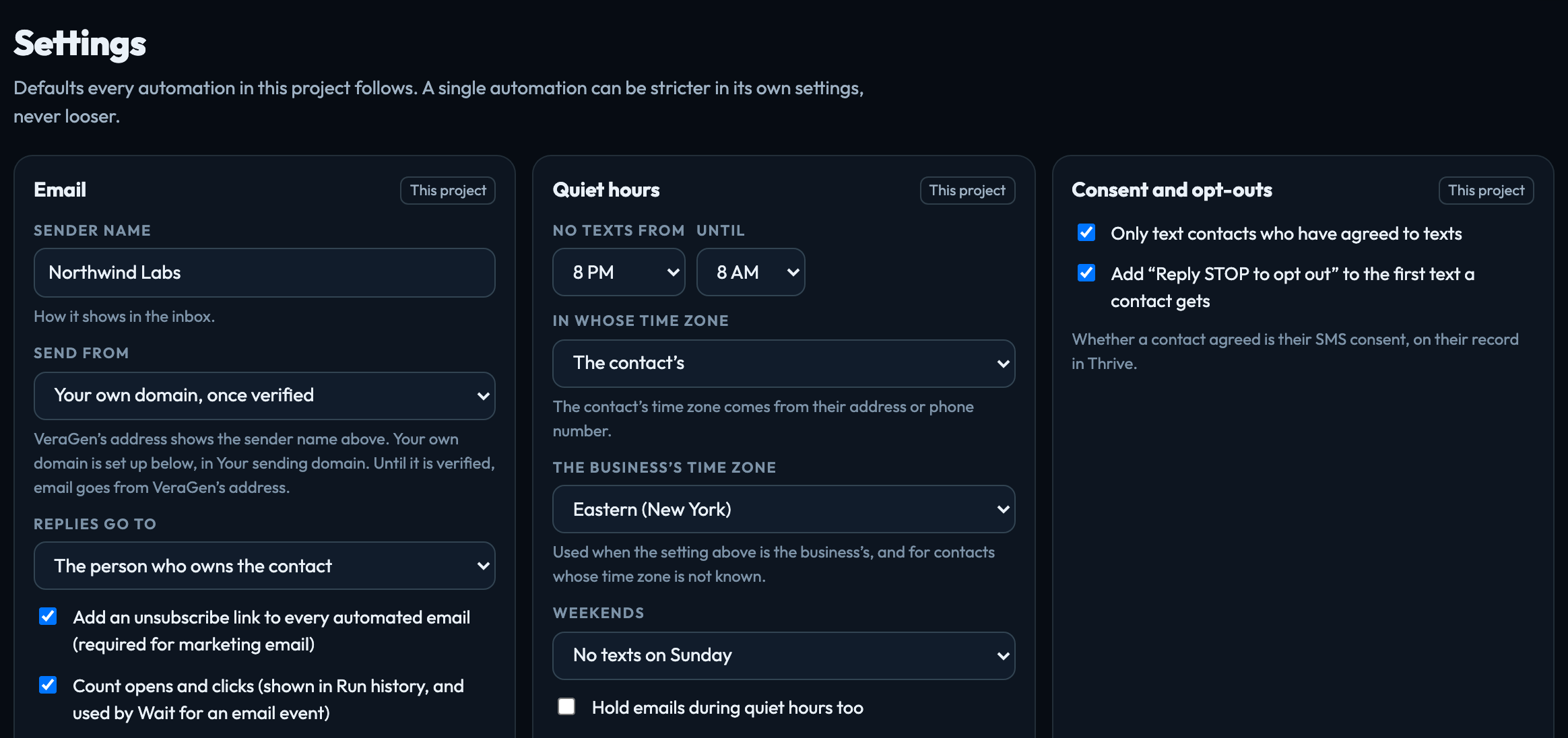This screenshot has width=1568, height=738.
Task: Click the This project badge on Consent card
Action: tap(1487, 191)
